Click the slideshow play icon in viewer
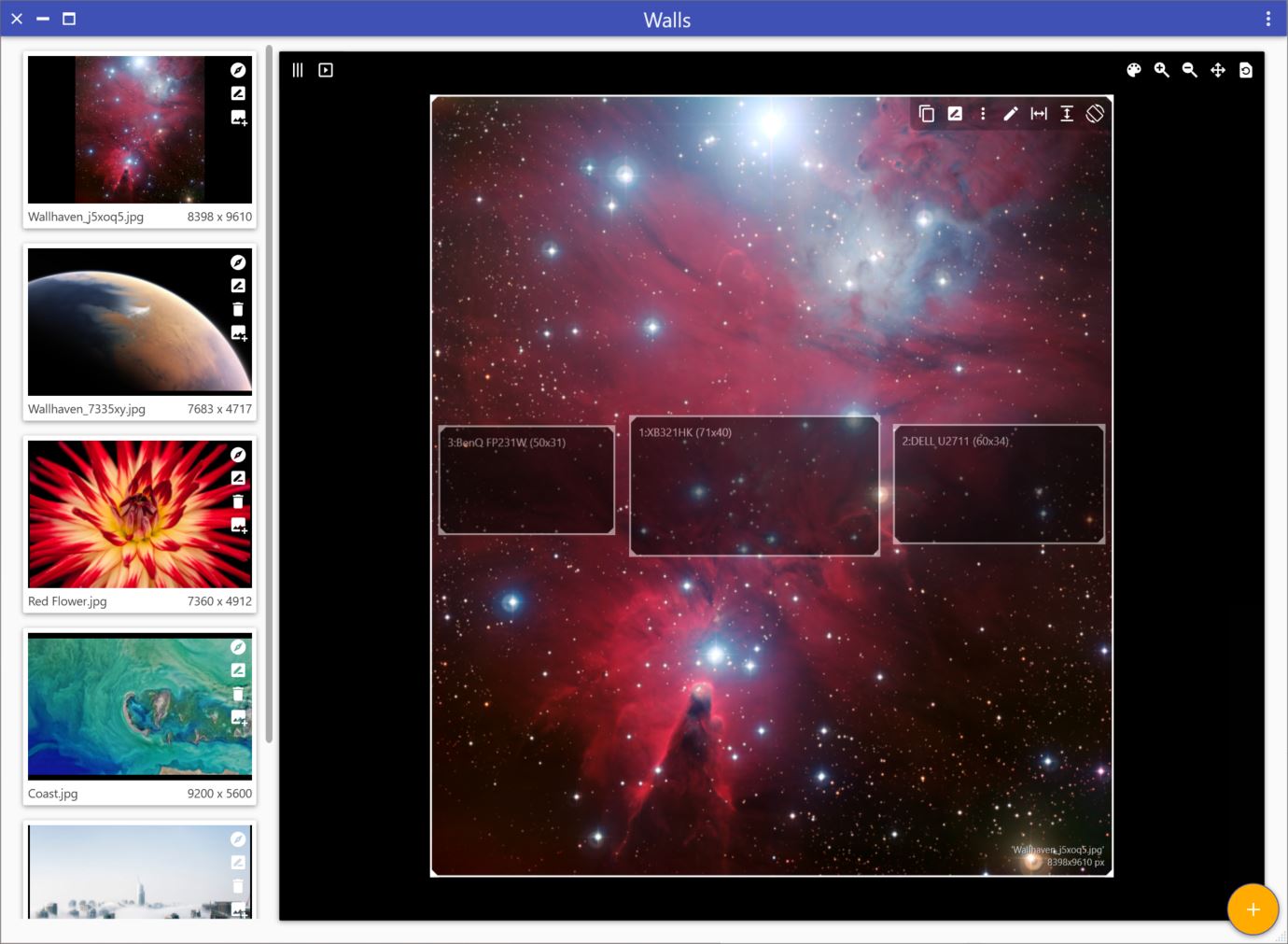This screenshot has height=944, width=1288. 326,70
